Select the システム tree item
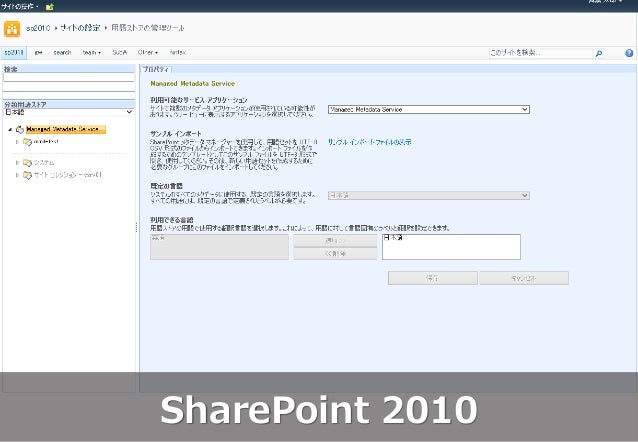The height and width of the screenshot is (442, 638). (x=44, y=162)
